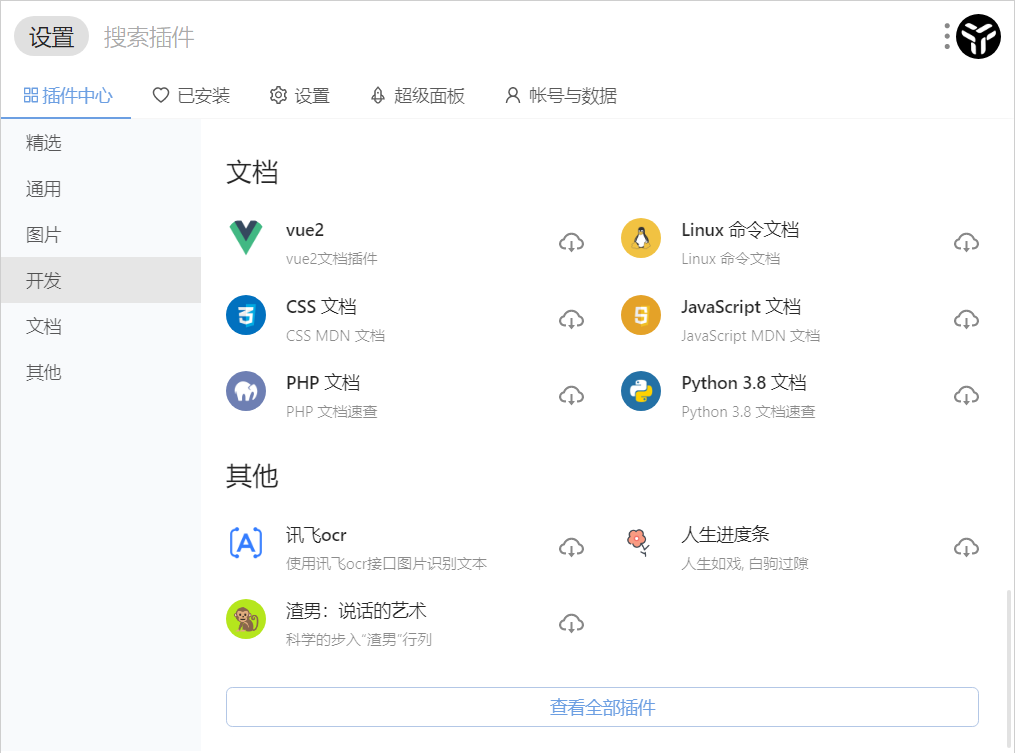Download the Python 3.8 文档 plugin
The height and width of the screenshot is (753, 1015).
(966, 396)
